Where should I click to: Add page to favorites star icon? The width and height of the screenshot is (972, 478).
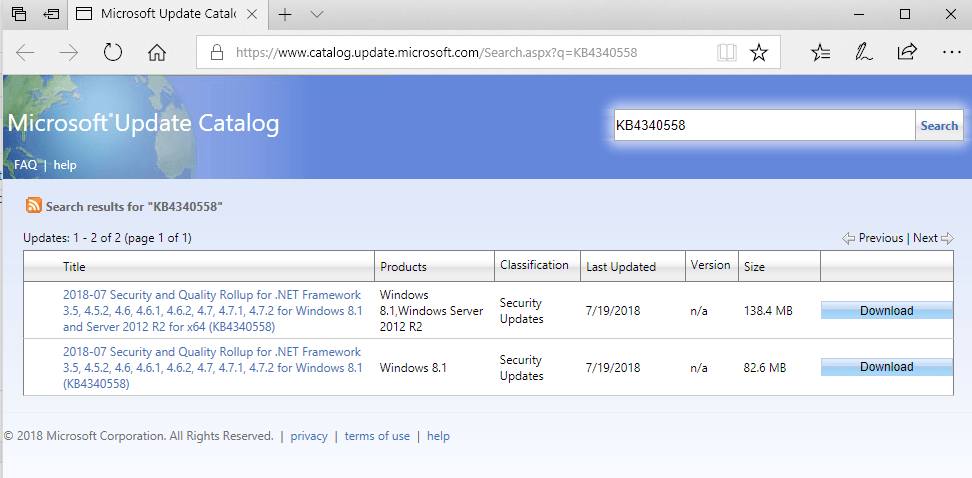tap(759, 53)
